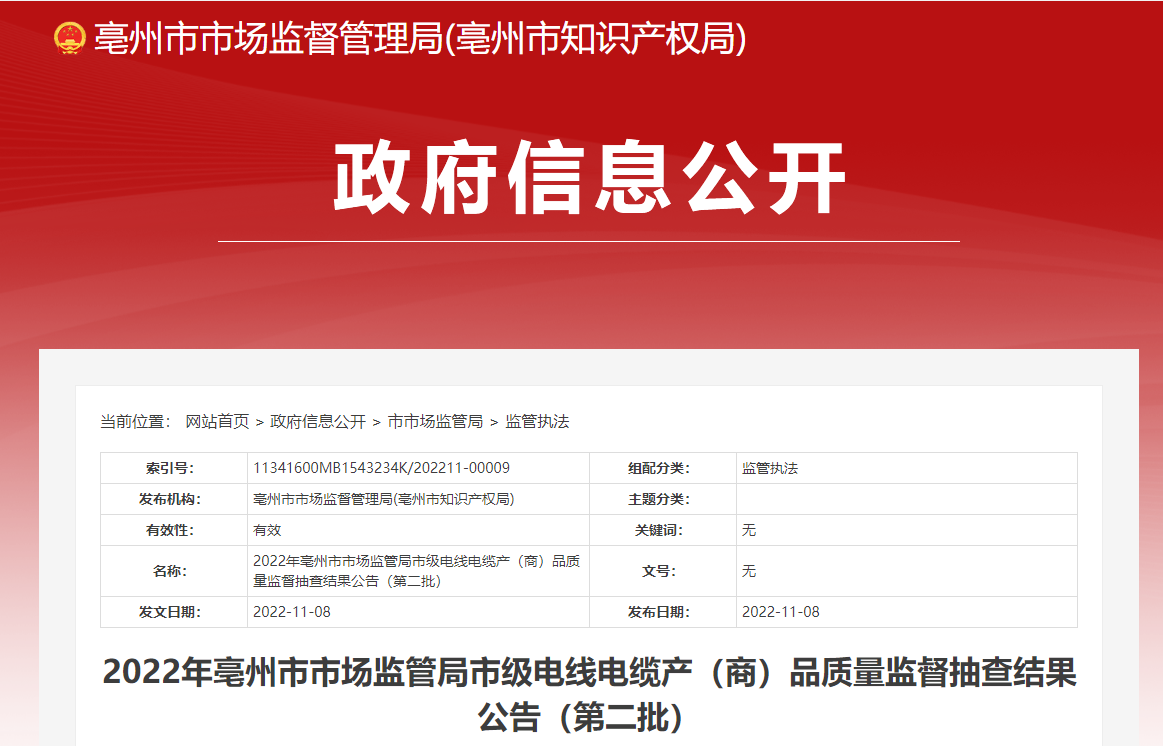Click the document name in the 名称 row
The width and height of the screenshot is (1163, 746).
(416, 571)
